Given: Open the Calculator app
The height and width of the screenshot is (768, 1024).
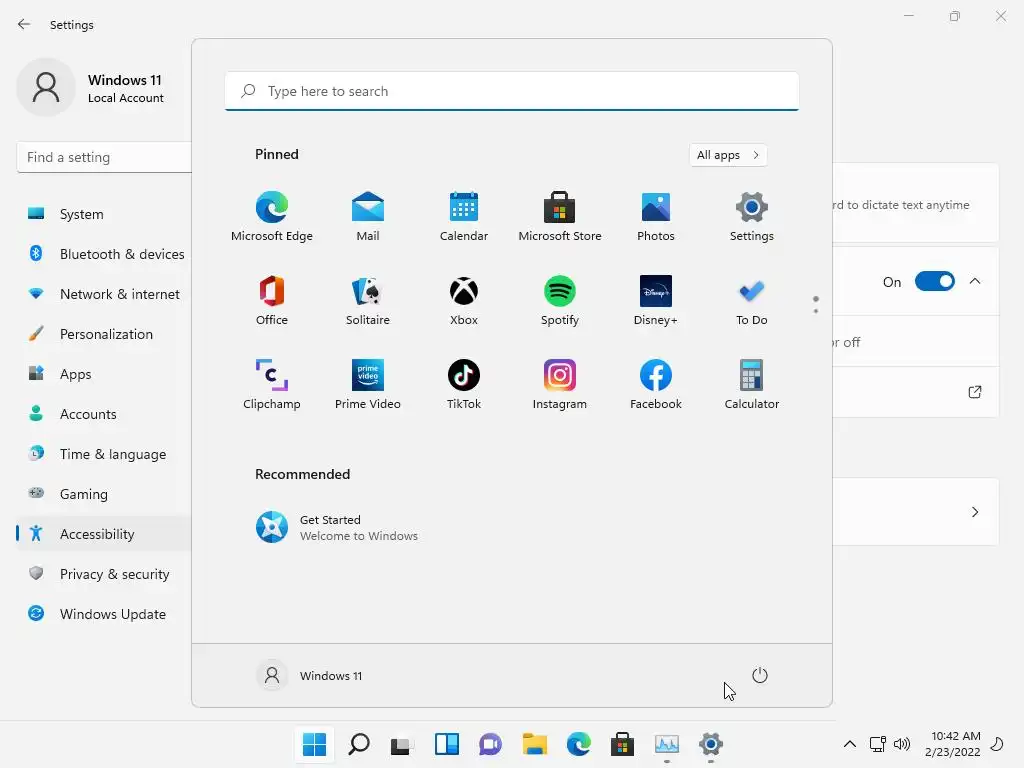Looking at the screenshot, I should pyautogui.click(x=752, y=385).
